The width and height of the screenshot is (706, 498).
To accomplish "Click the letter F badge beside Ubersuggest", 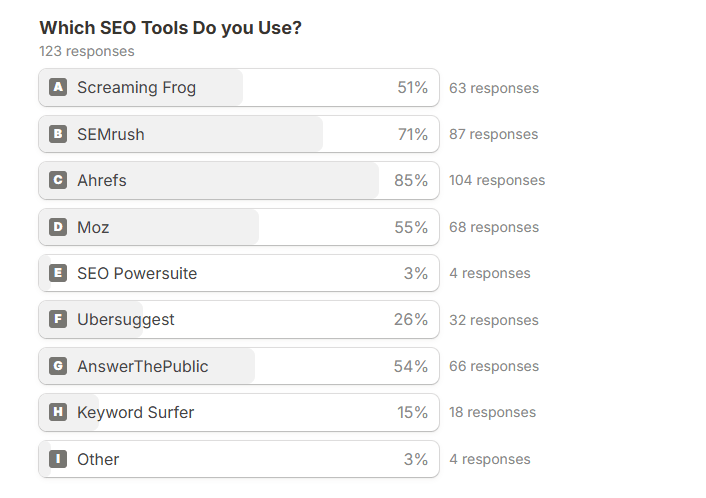I will [58, 319].
